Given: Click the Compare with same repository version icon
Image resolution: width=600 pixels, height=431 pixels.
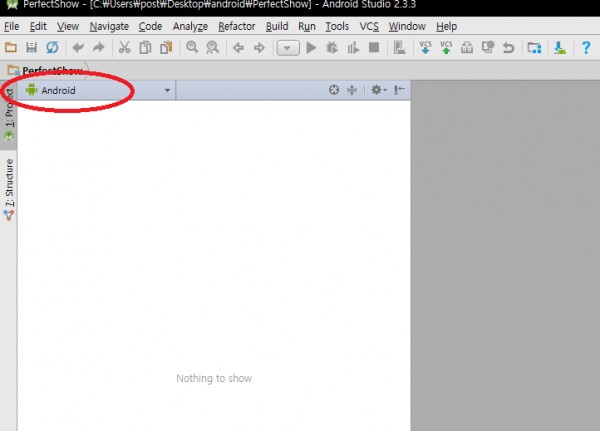Looking at the screenshot, I should pyautogui.click(x=467, y=48).
